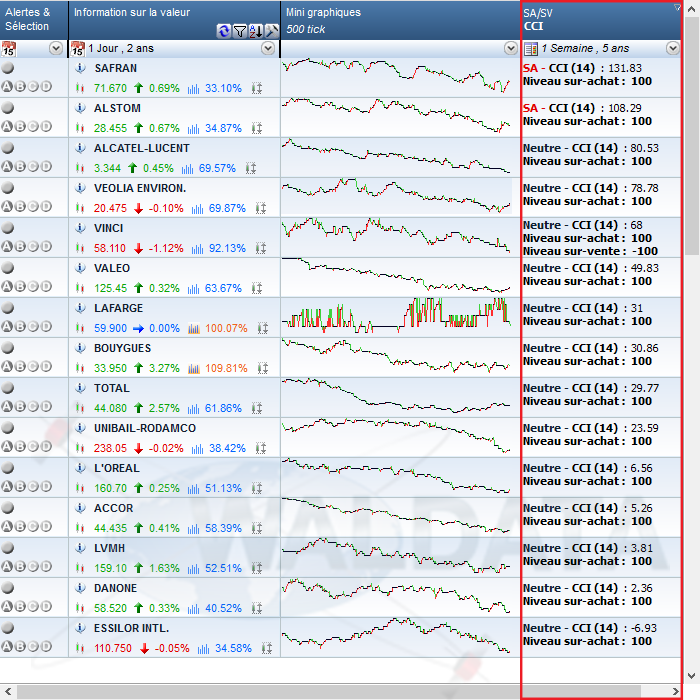Click the candlestick icon in SAFRAN row
The width and height of the screenshot is (700, 700).
80,88
